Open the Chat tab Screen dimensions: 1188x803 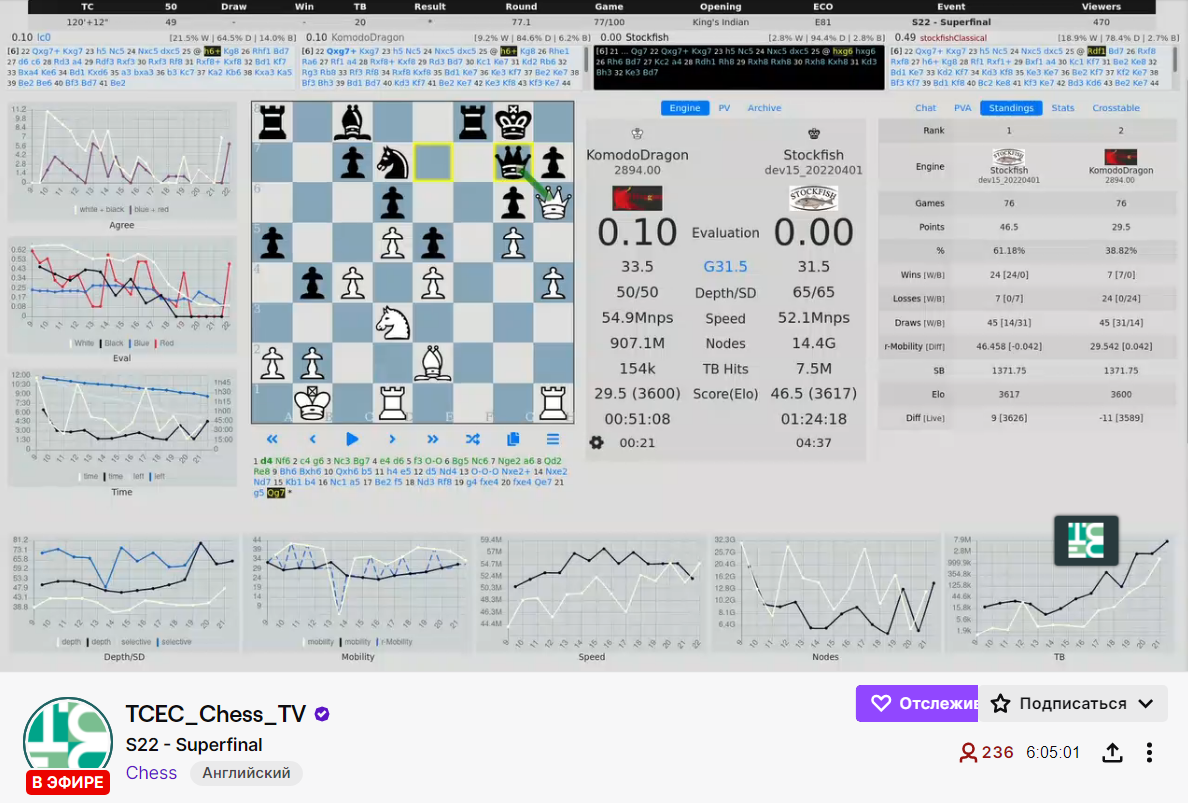pyautogui.click(x=925, y=108)
